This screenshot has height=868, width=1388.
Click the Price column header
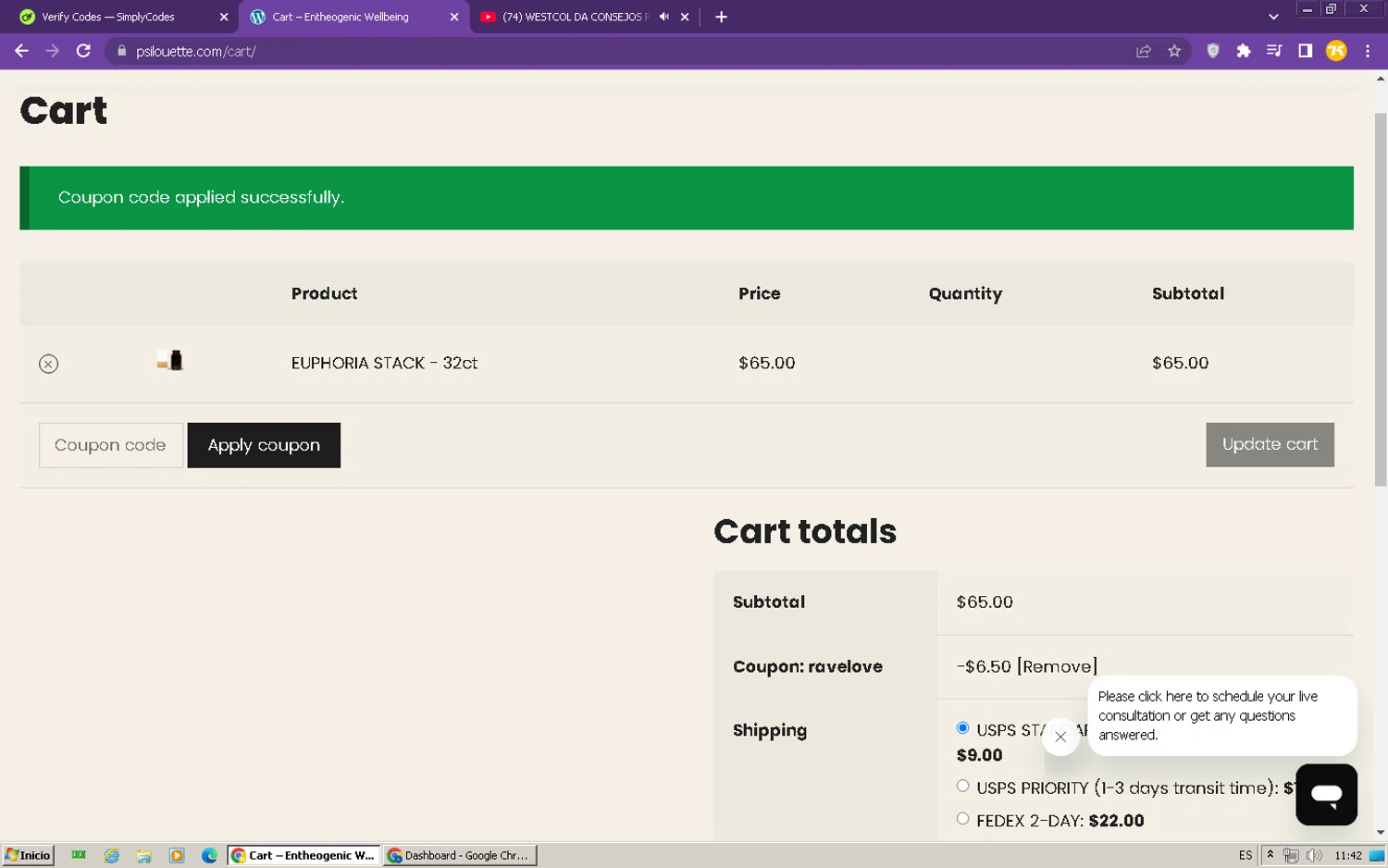coord(759,293)
